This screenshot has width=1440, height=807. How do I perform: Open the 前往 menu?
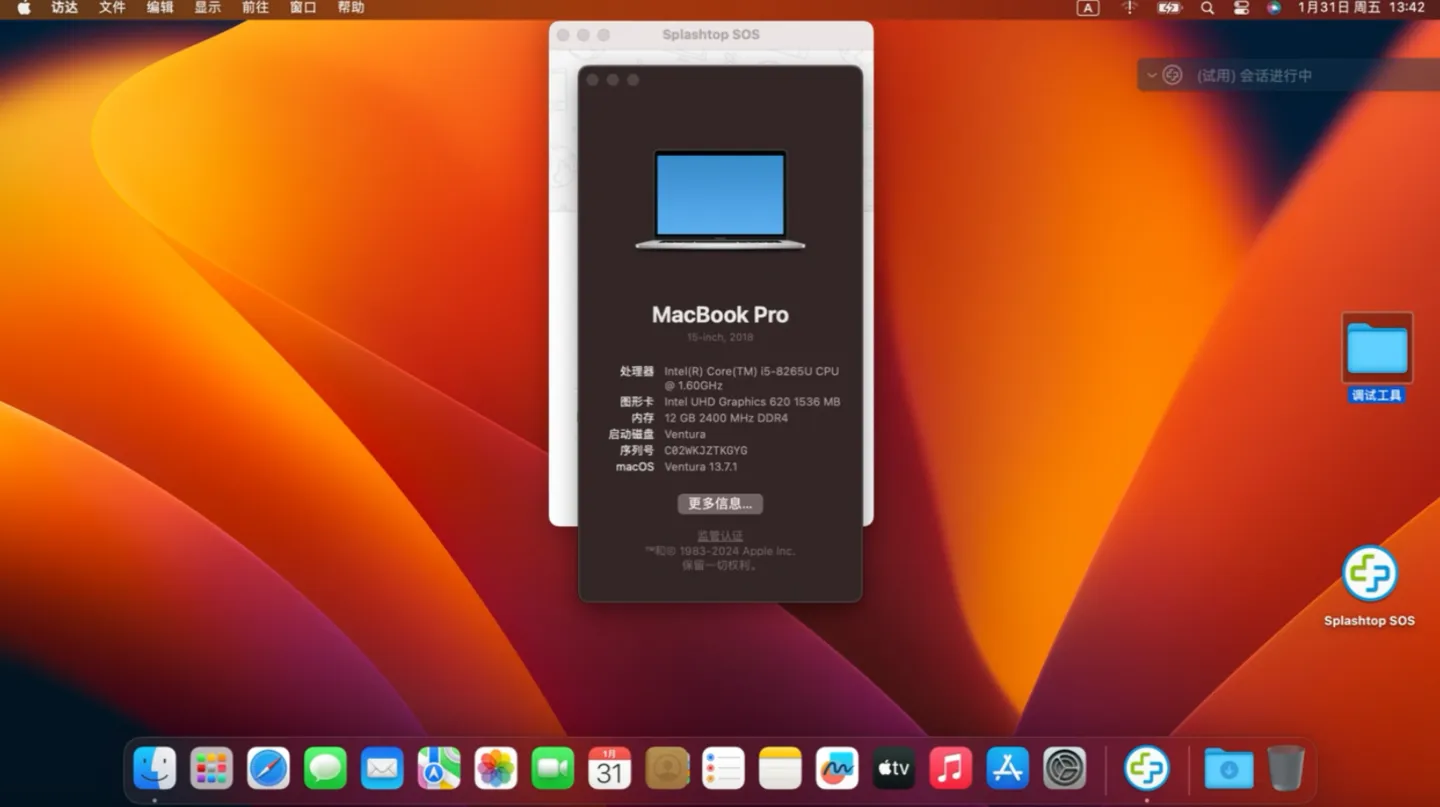(x=253, y=8)
